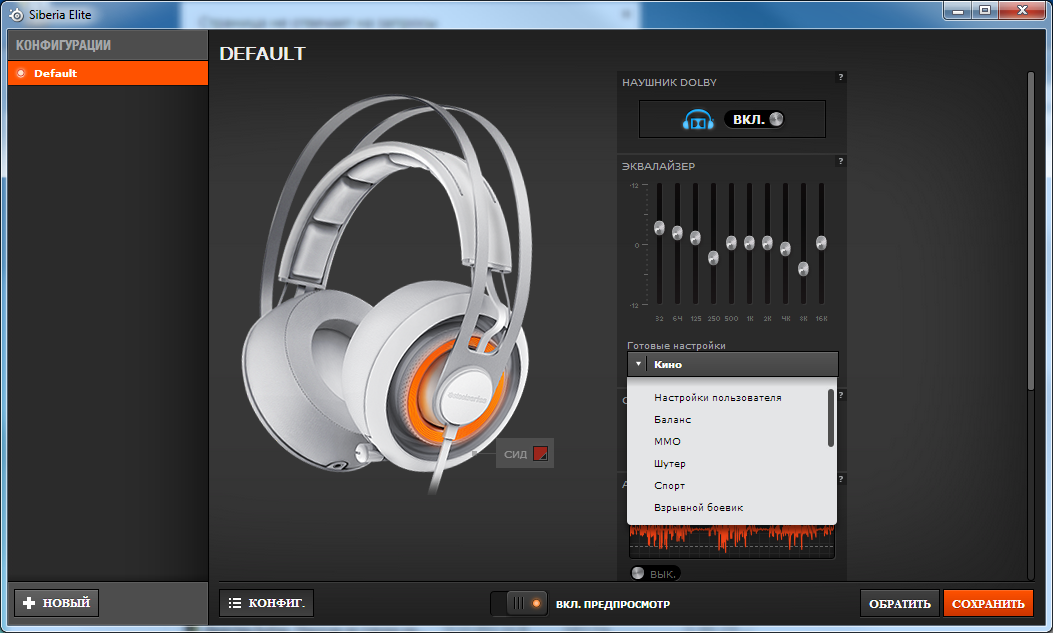Click the list icon on КОНФИГ.
Image resolution: width=1053 pixels, height=633 pixels.
[234, 603]
